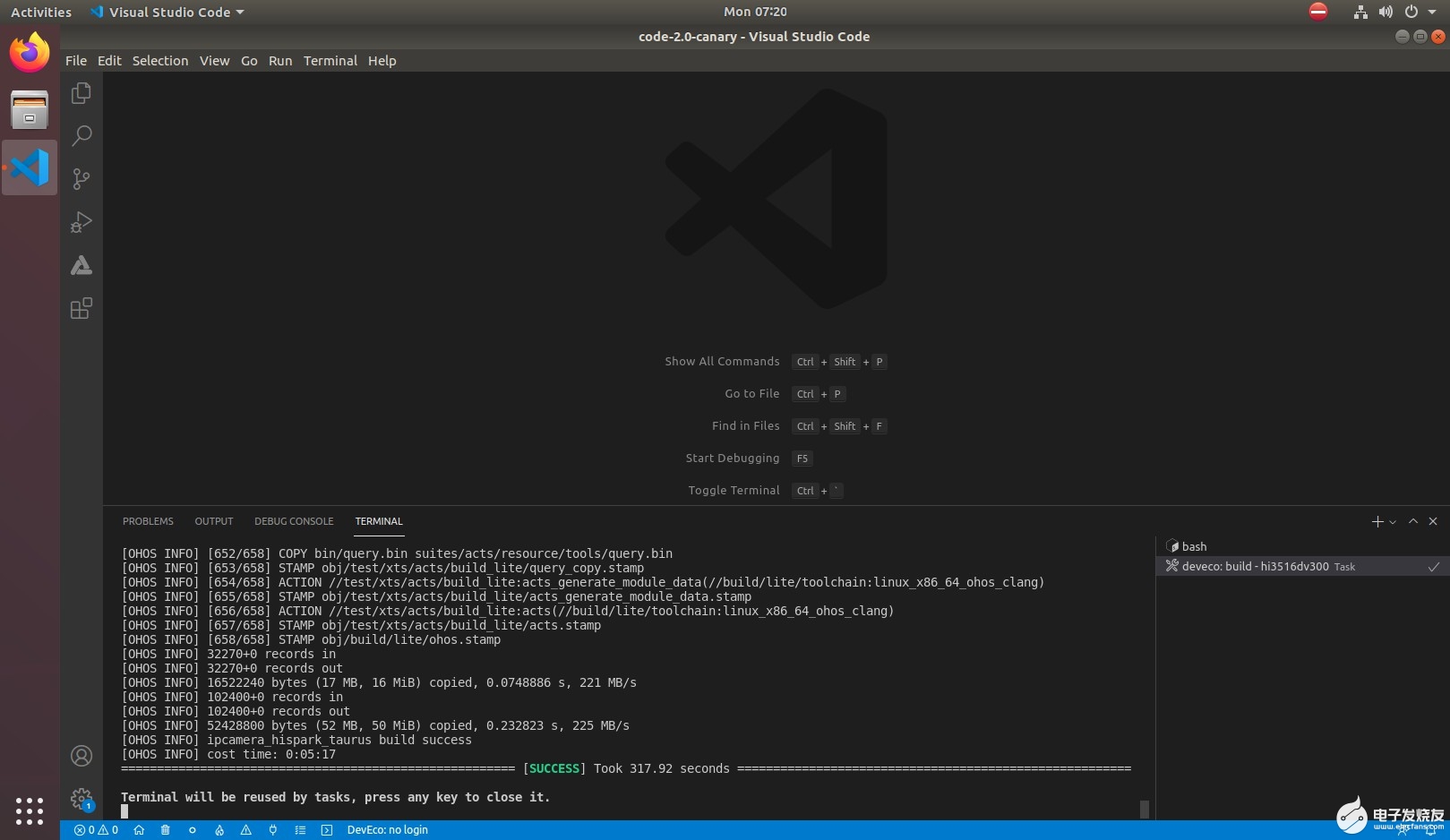Open the Terminal menu
Viewport: 1450px width, 840px height.
tap(330, 61)
